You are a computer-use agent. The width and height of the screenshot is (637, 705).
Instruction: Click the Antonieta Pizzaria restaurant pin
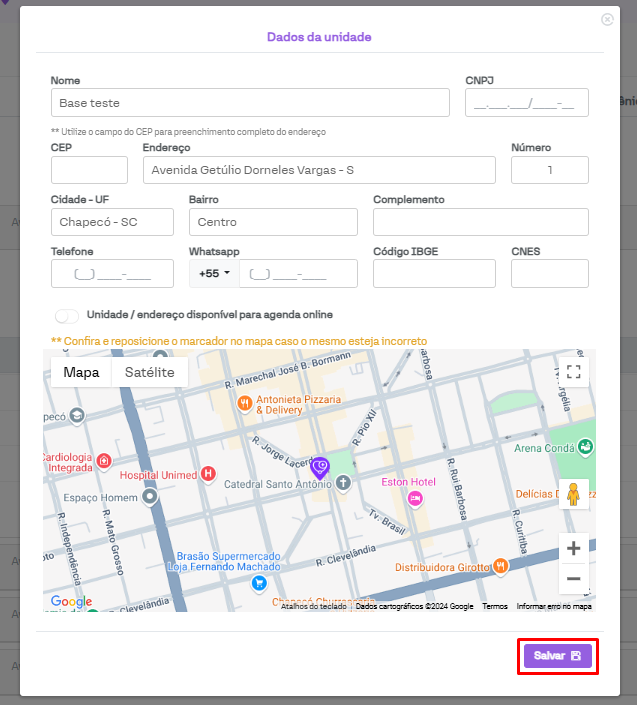(244, 403)
